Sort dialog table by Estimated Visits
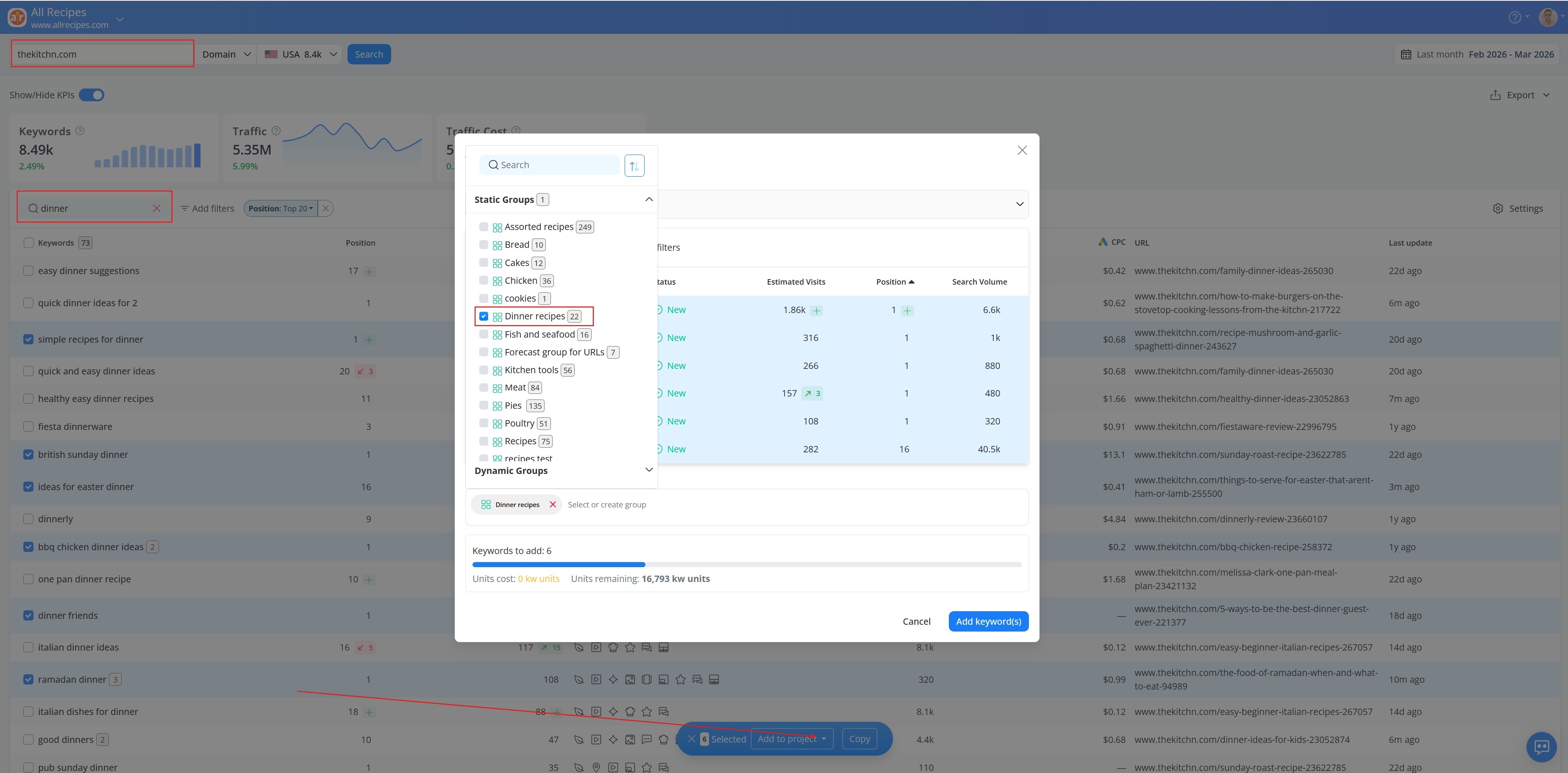Viewport: 1568px width, 773px height. click(x=795, y=282)
